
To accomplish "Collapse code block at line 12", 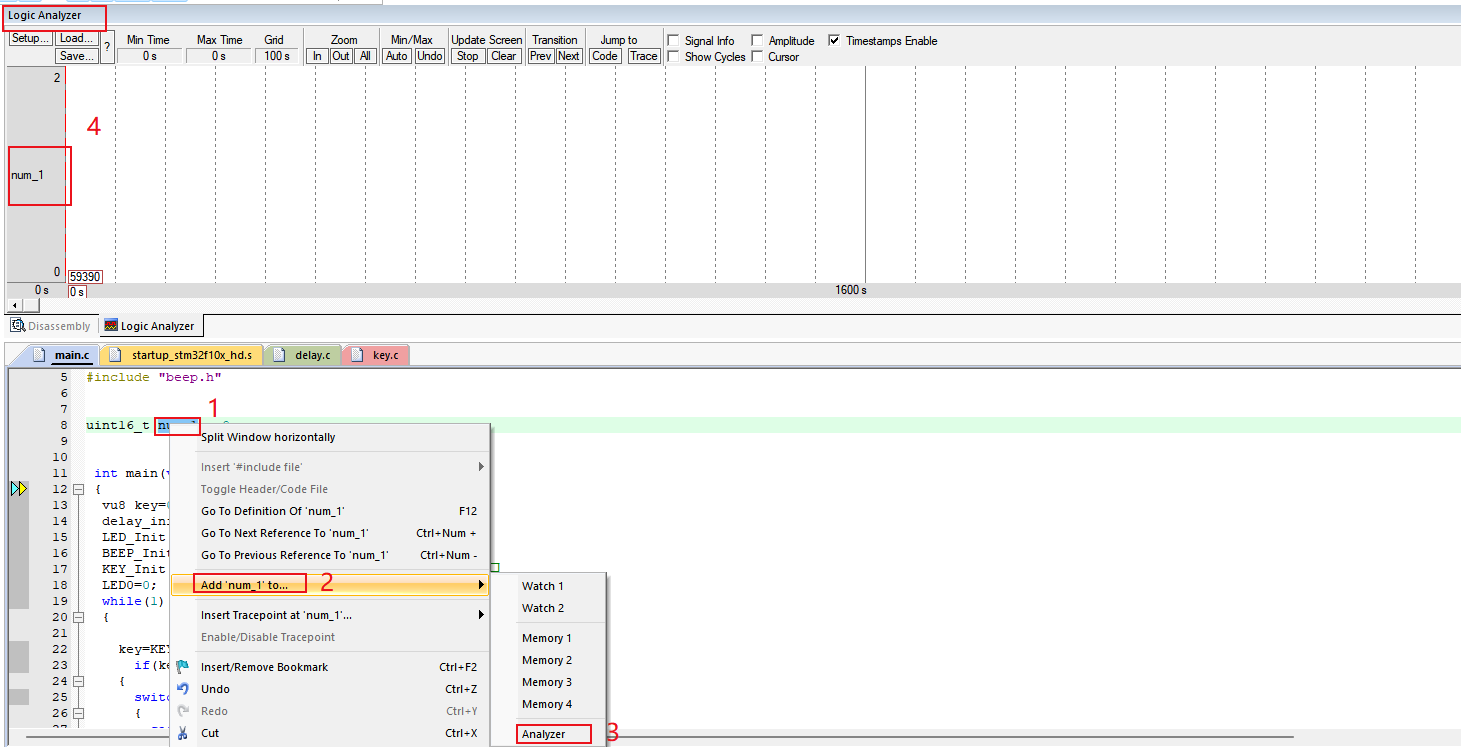I will point(77,489).
